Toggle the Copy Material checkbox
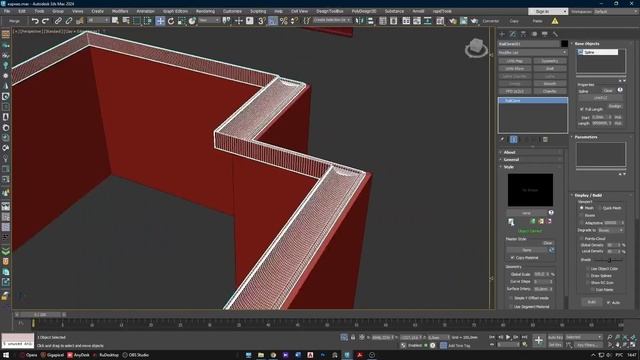The image size is (640, 360). point(512,258)
